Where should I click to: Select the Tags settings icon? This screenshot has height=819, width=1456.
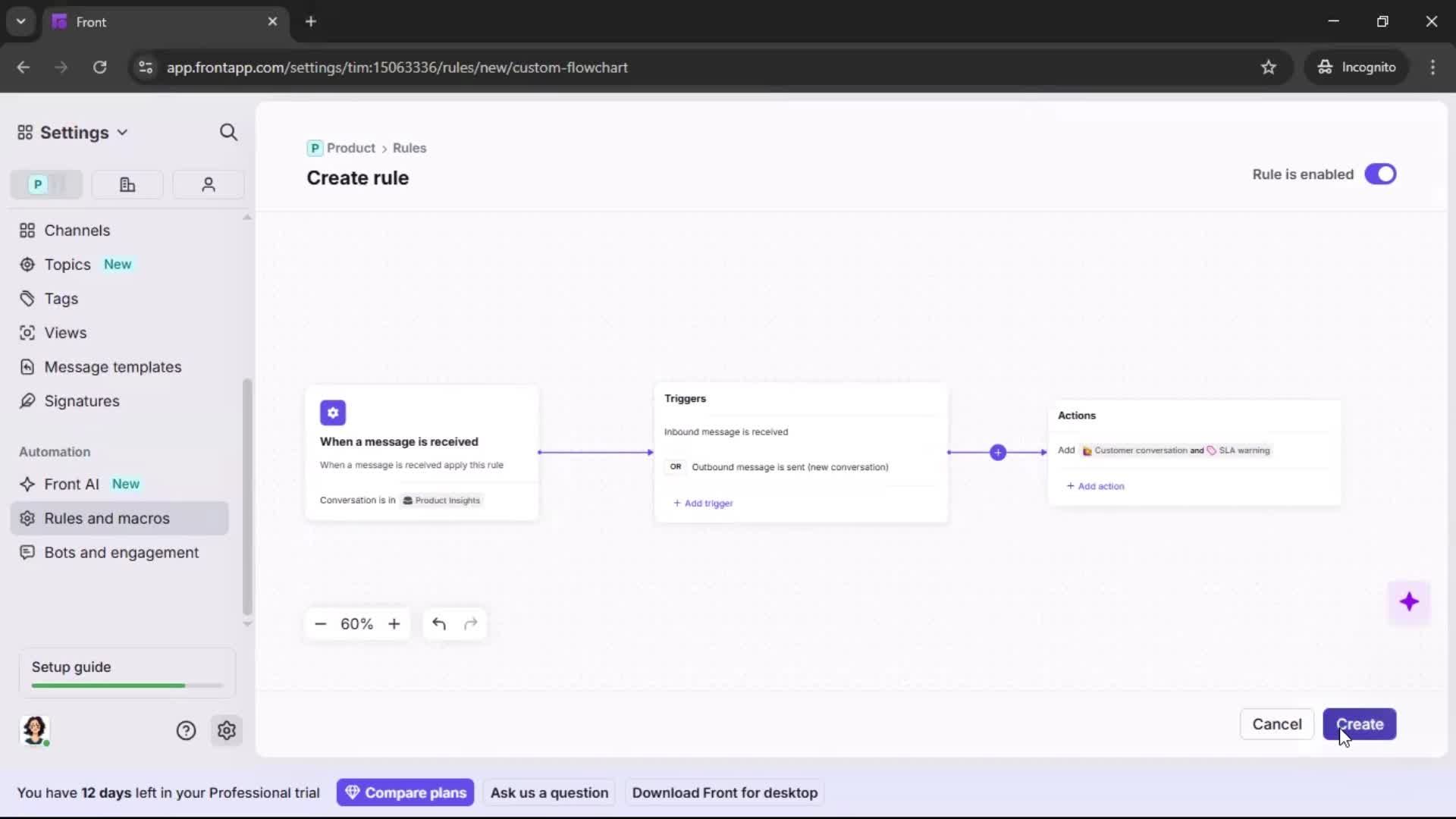click(27, 299)
